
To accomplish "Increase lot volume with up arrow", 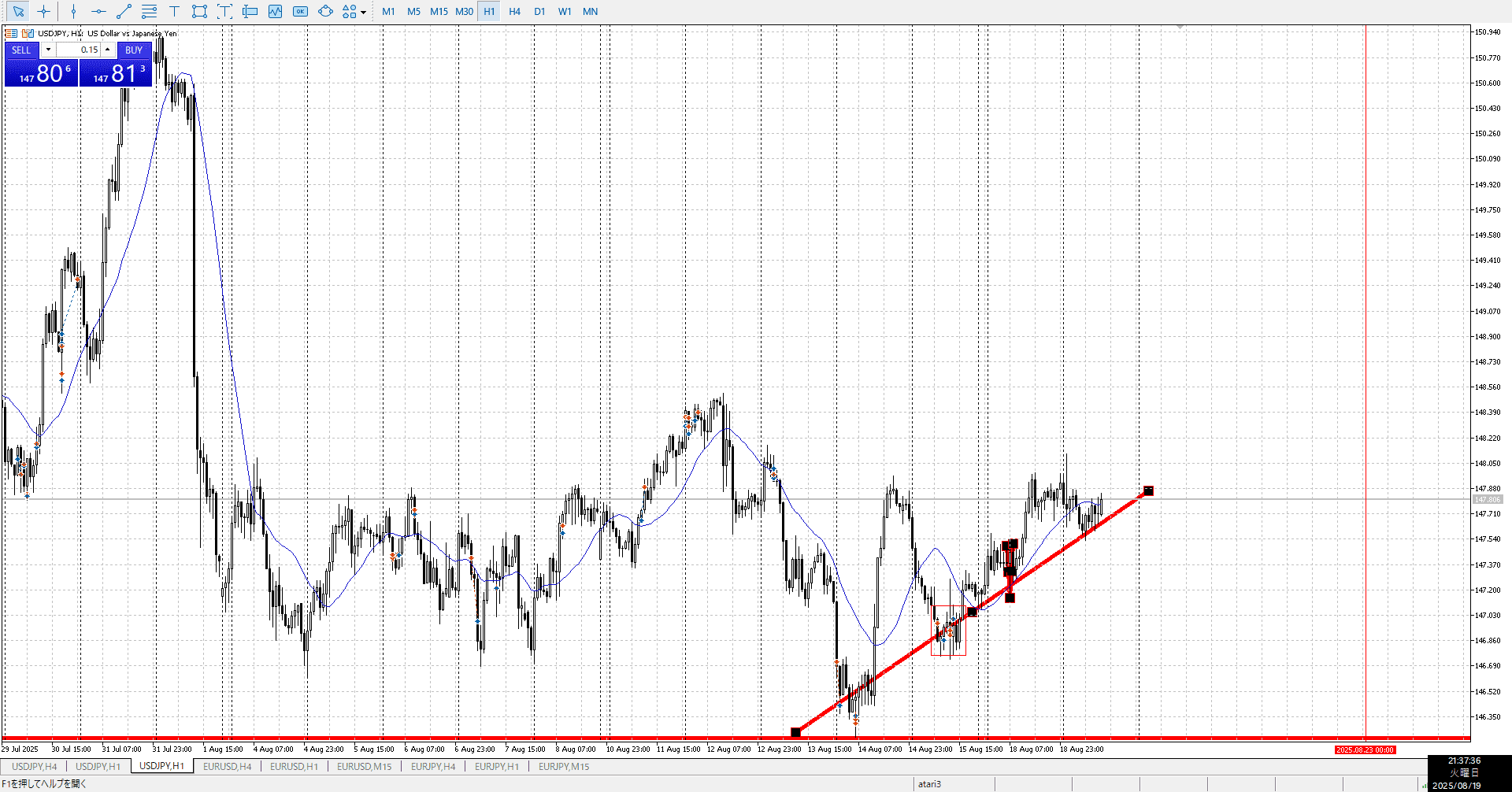I will click(x=108, y=50).
